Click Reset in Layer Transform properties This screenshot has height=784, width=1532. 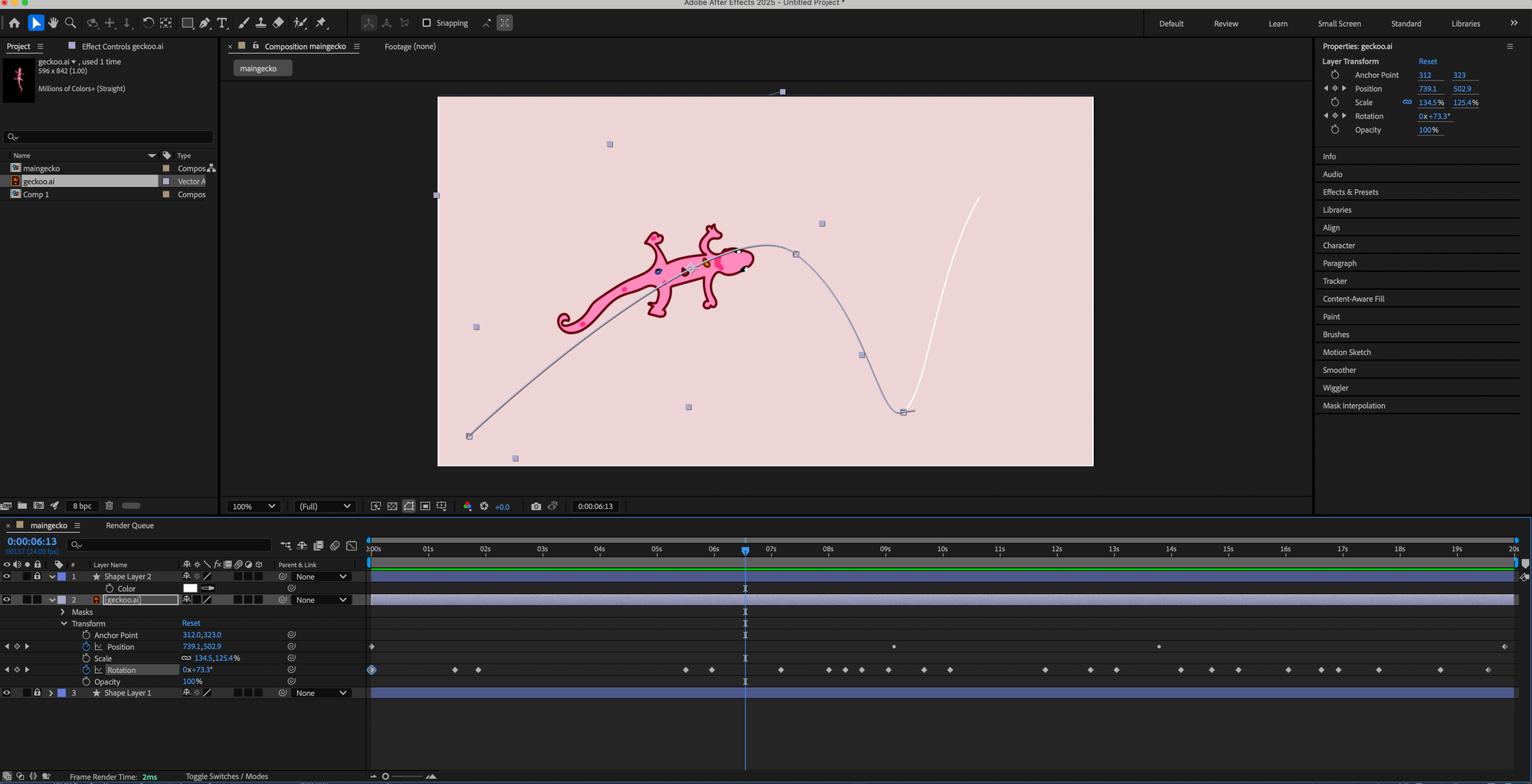pos(1427,61)
